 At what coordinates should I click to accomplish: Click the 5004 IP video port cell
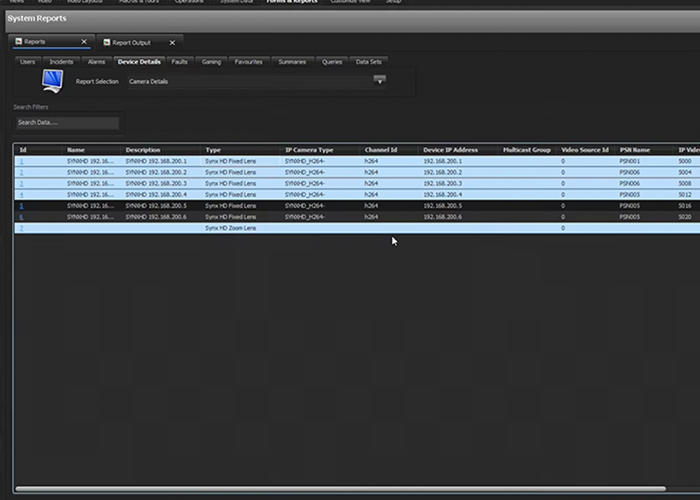pos(685,172)
